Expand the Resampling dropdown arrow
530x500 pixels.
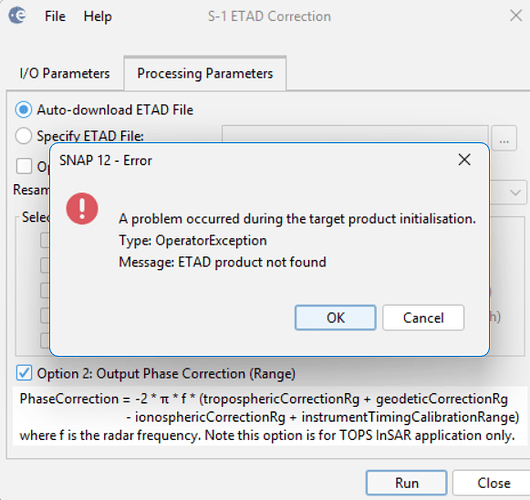pyautogui.click(x=515, y=193)
